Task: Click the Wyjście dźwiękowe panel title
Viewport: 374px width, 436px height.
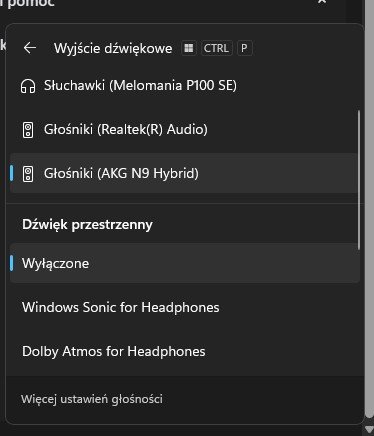Action: [113, 49]
